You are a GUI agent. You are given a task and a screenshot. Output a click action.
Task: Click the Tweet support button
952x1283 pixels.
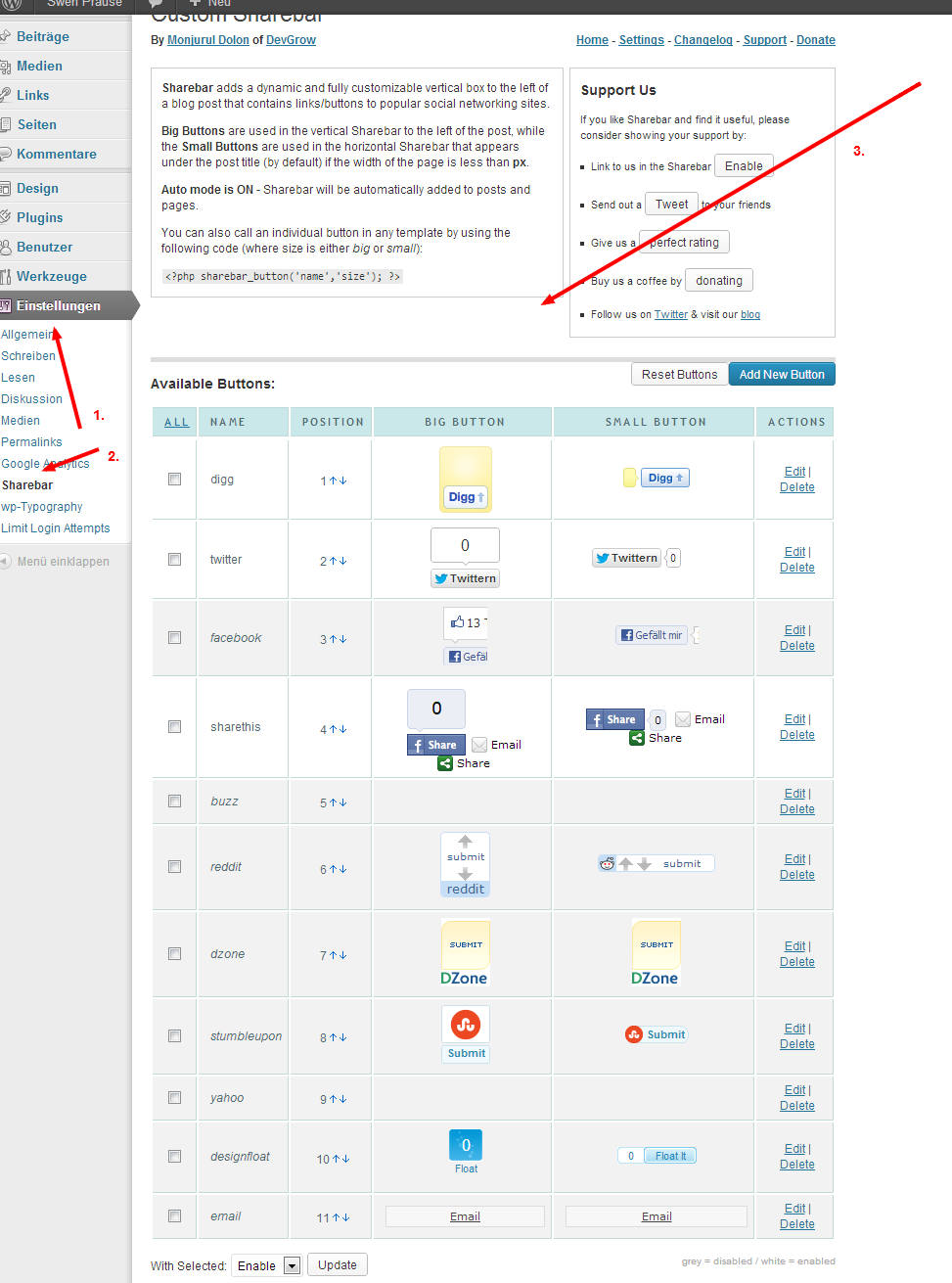[x=671, y=205]
